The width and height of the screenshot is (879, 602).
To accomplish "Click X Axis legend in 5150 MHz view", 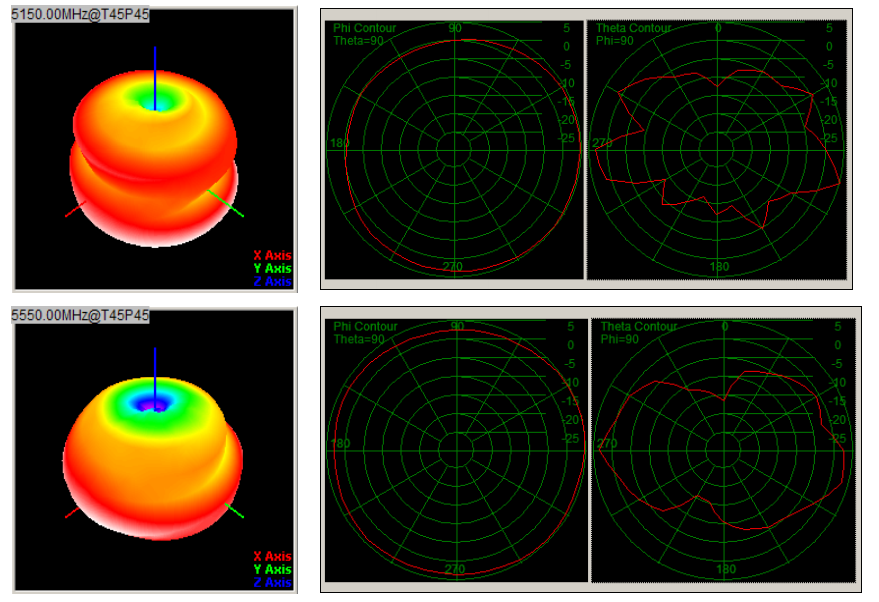I will click(272, 255).
